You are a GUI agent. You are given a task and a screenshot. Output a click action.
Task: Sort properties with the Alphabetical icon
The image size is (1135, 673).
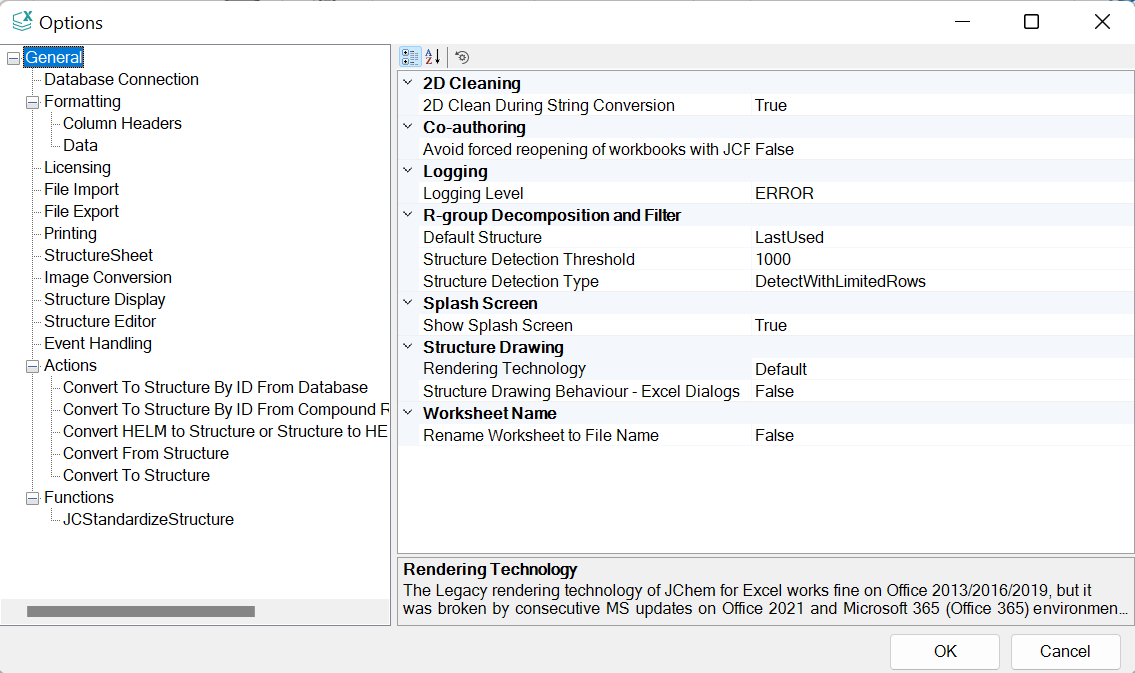point(432,57)
